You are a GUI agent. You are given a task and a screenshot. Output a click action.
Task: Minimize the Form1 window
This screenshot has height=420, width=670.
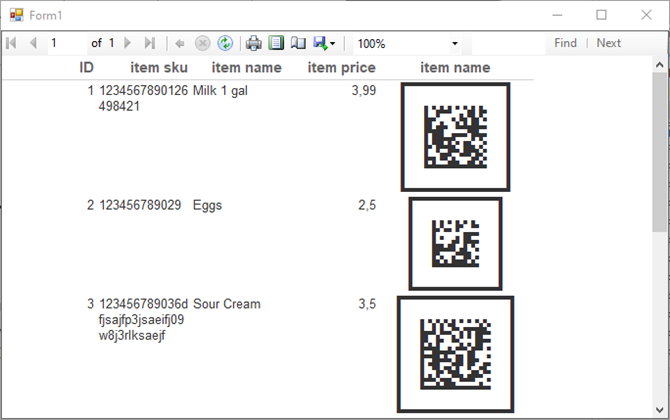(557, 15)
